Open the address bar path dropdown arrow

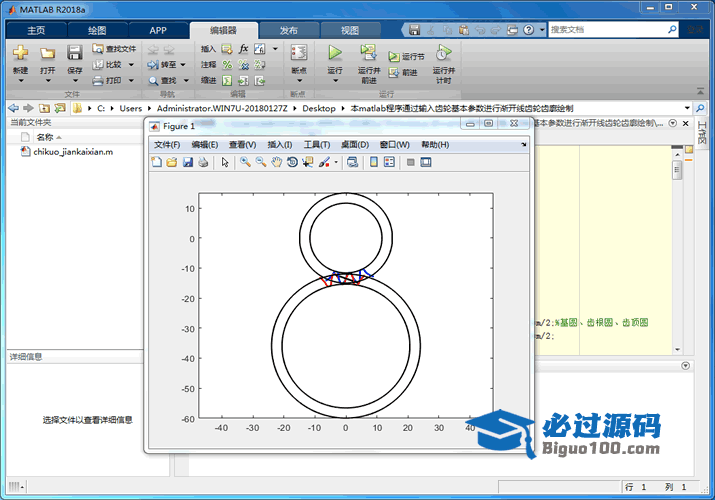tap(687, 108)
